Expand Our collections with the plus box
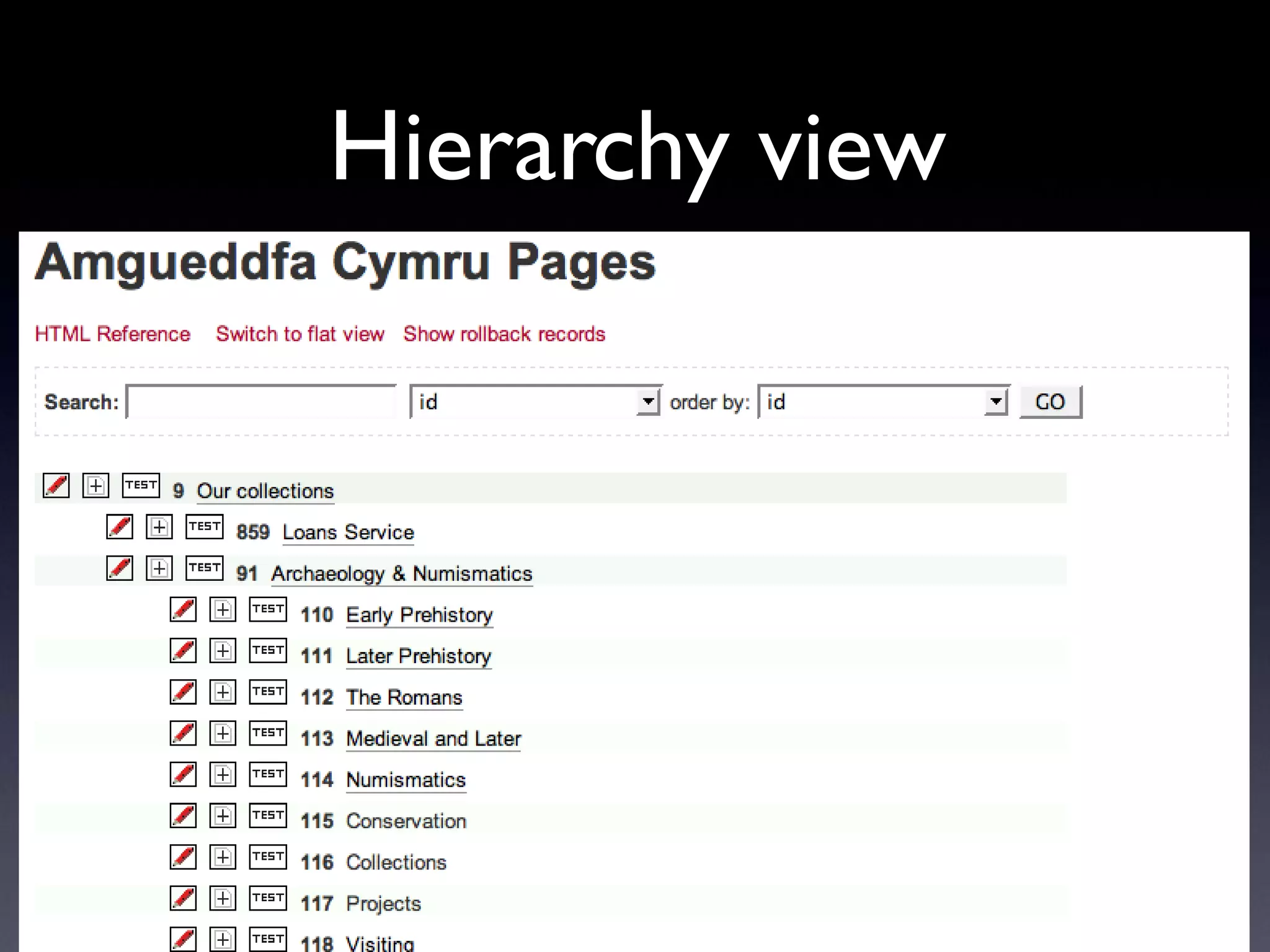 pos(95,486)
